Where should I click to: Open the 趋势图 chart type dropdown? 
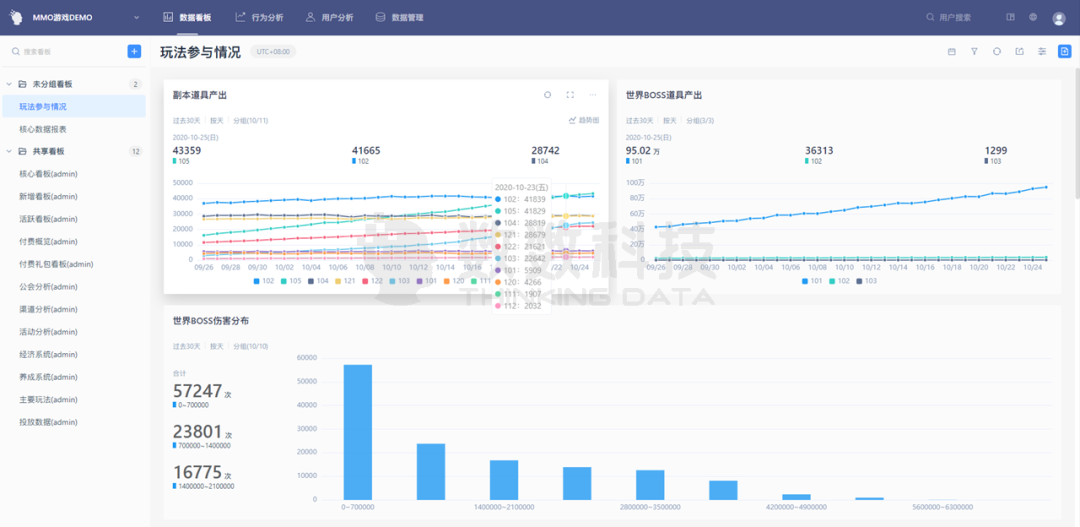point(583,120)
